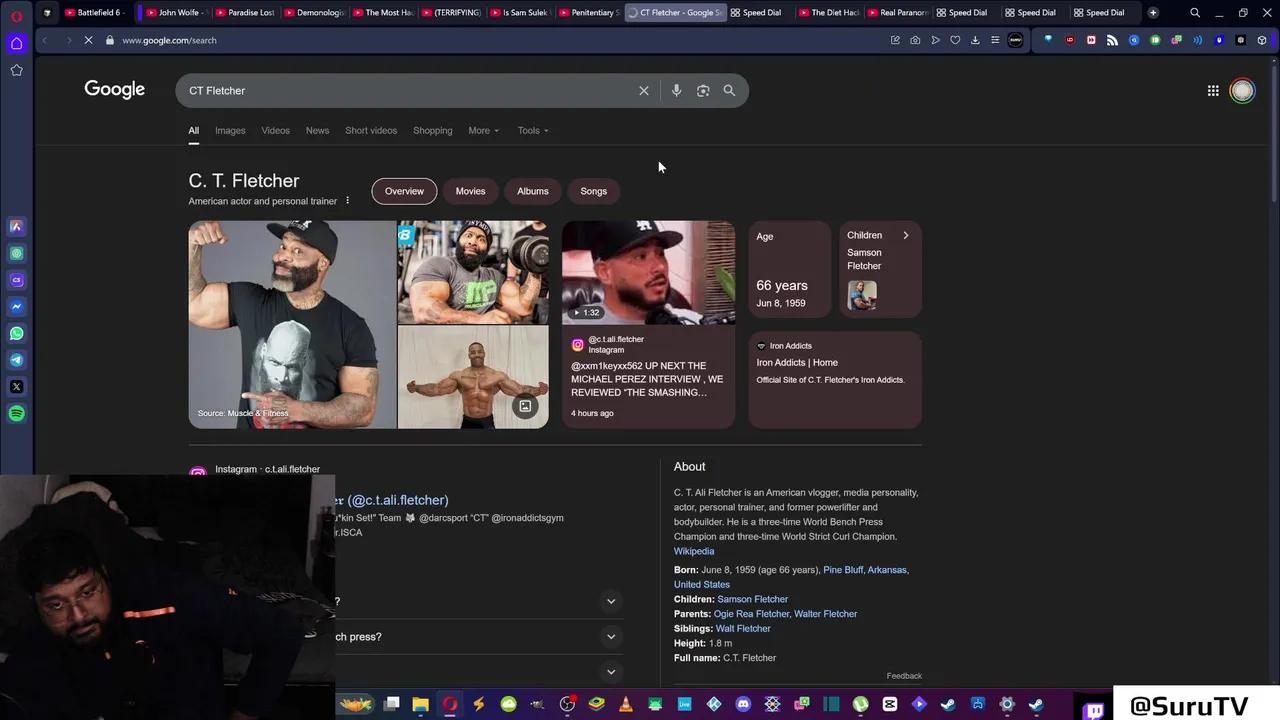Viewport: 1280px width, 720px height.
Task: Switch to Shopping results tab
Action: pyautogui.click(x=433, y=130)
